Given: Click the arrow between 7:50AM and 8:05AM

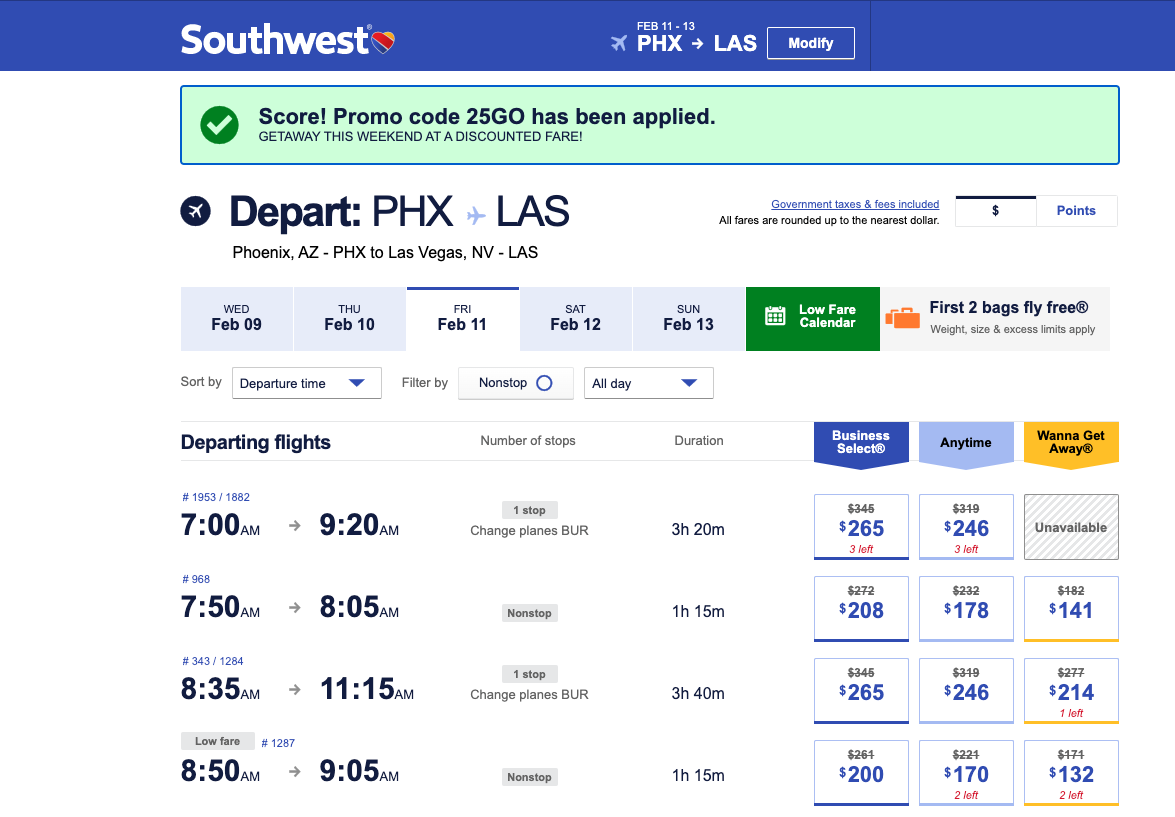Looking at the screenshot, I should [295, 607].
